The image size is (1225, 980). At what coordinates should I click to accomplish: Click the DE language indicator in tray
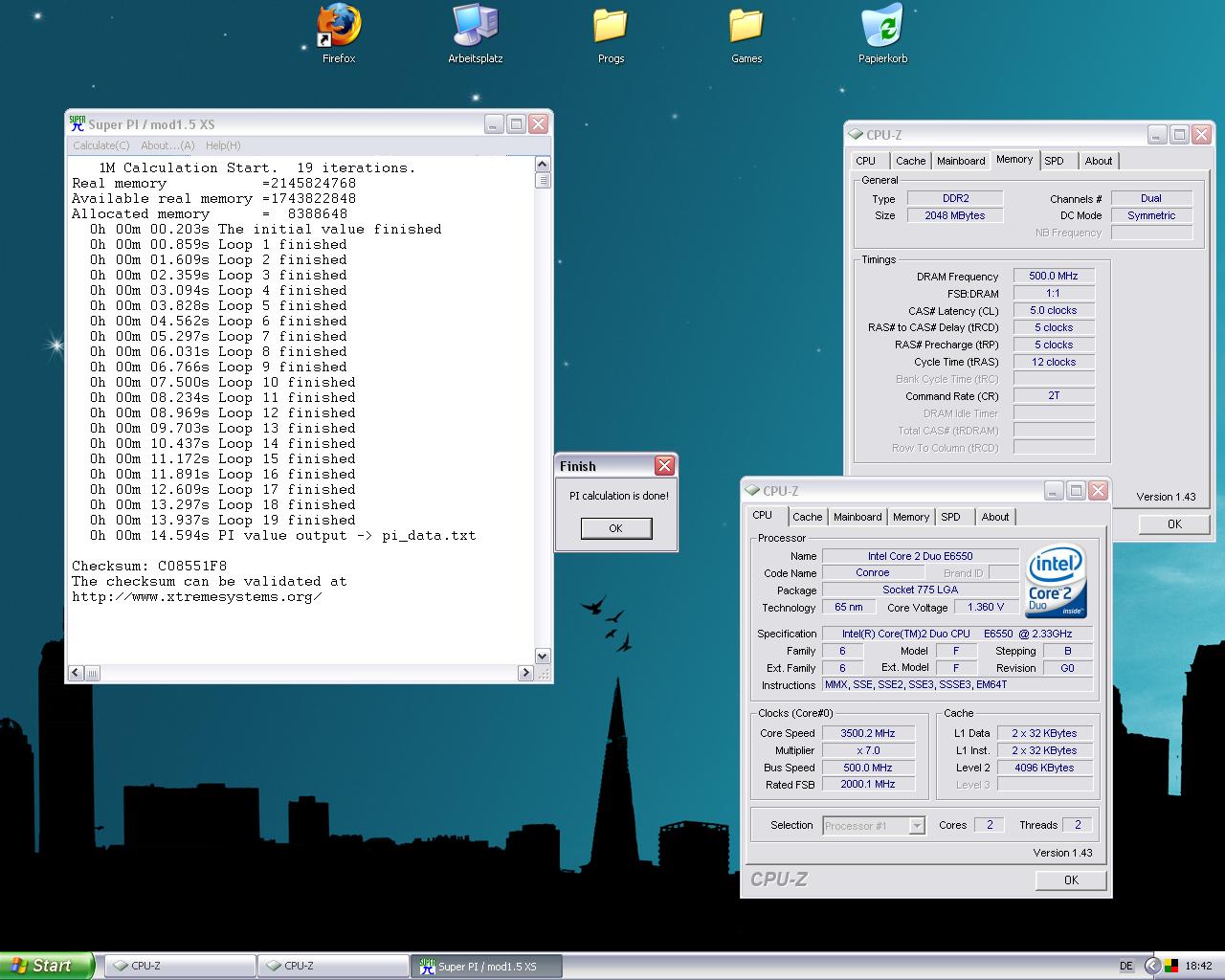[1126, 966]
